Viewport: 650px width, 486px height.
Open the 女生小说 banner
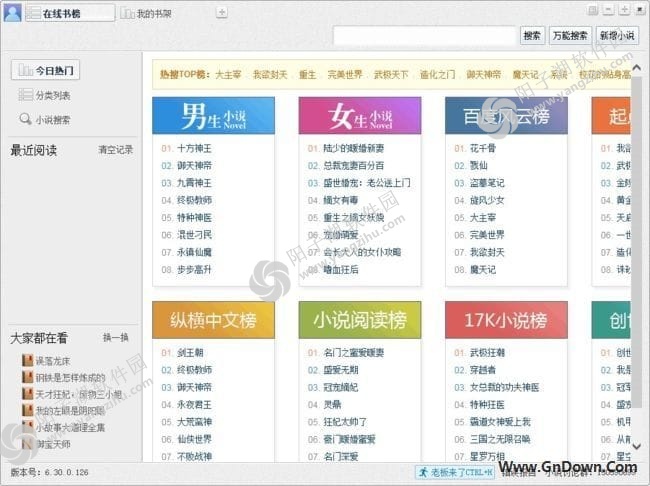click(x=360, y=116)
